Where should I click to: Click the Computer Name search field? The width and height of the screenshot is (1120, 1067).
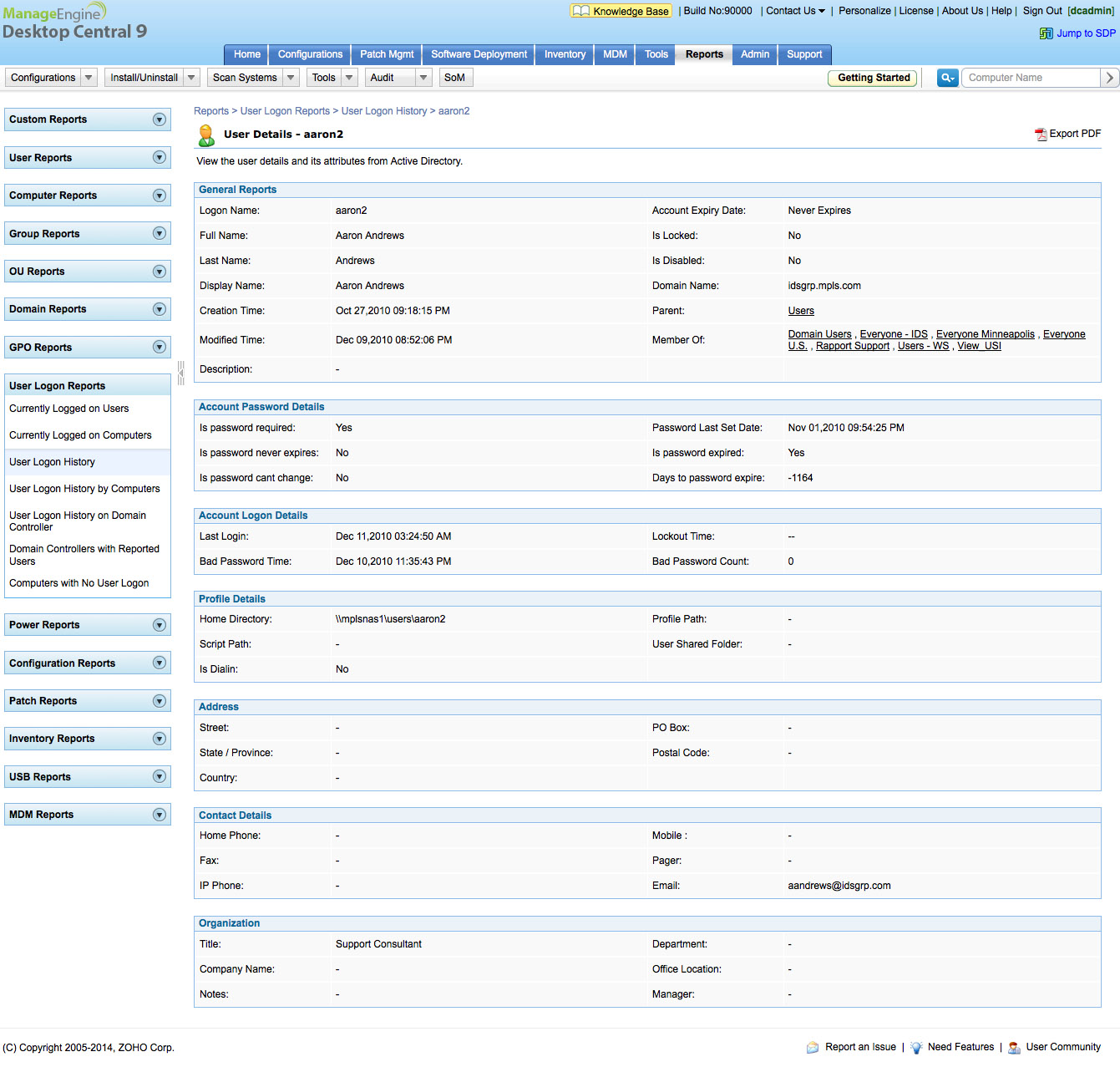[x=1031, y=78]
